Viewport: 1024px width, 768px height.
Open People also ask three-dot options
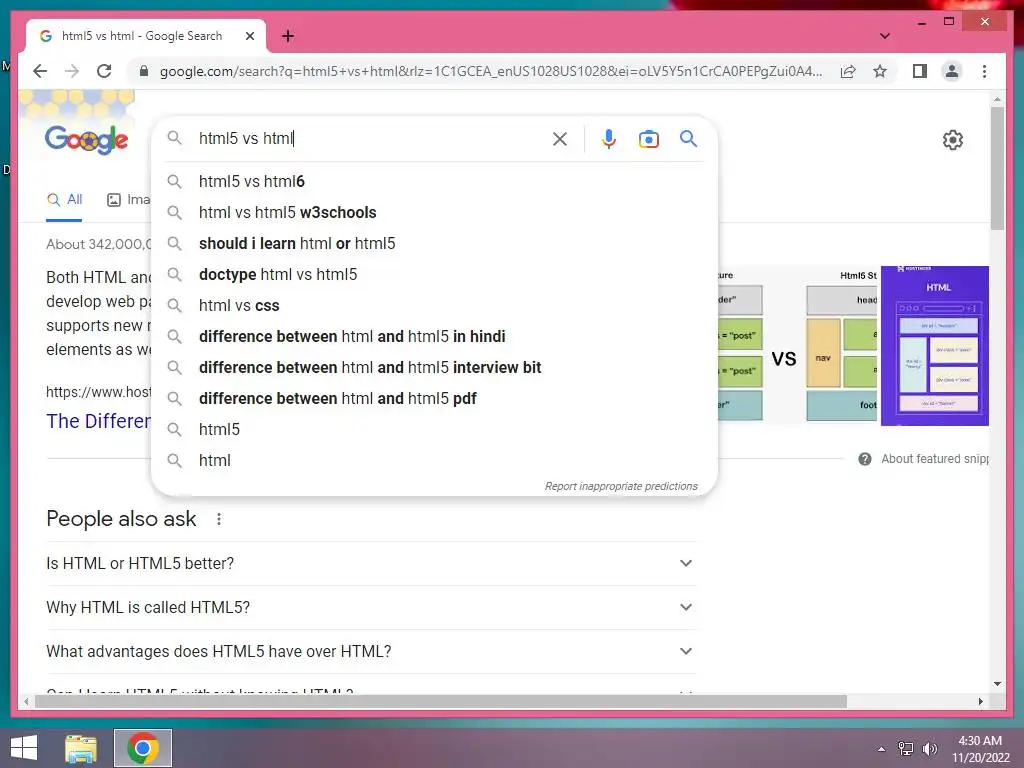pyautogui.click(x=219, y=519)
